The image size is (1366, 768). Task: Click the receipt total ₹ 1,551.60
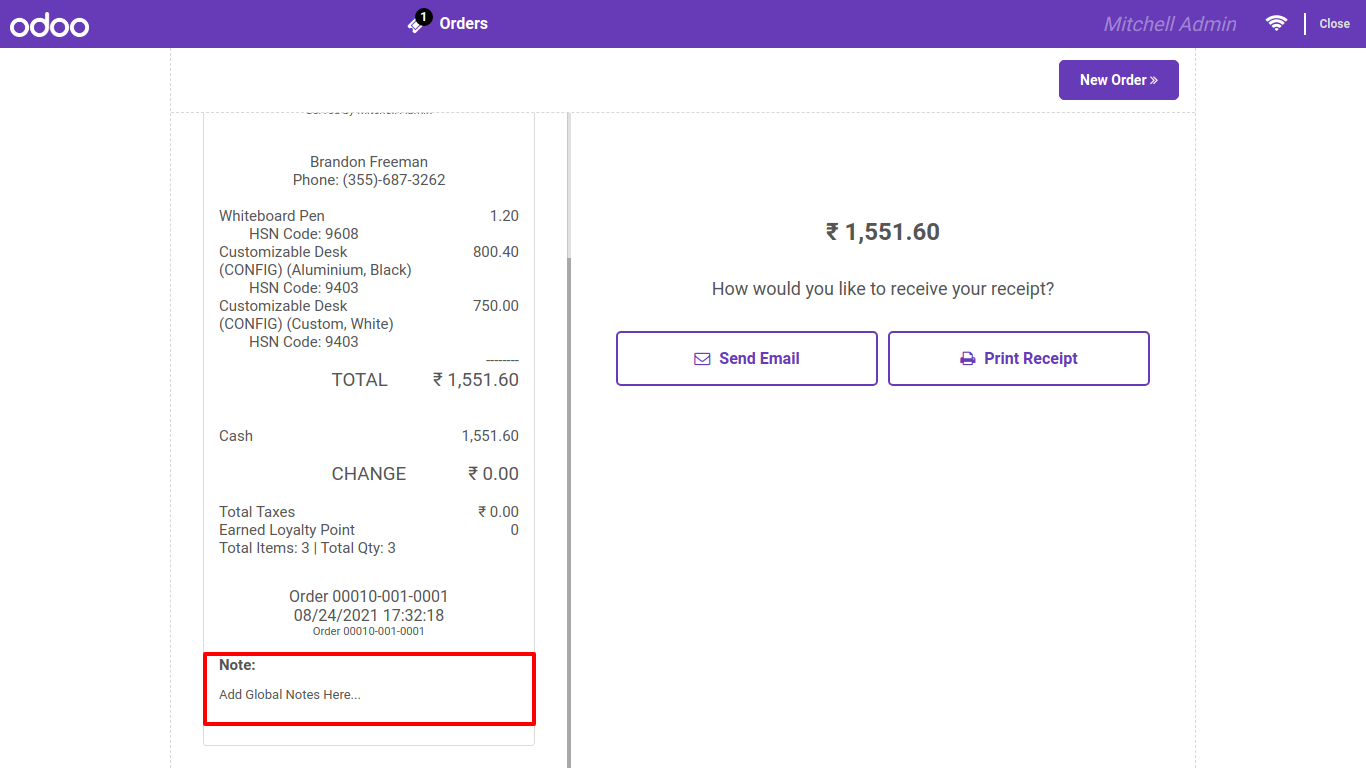[x=476, y=380]
